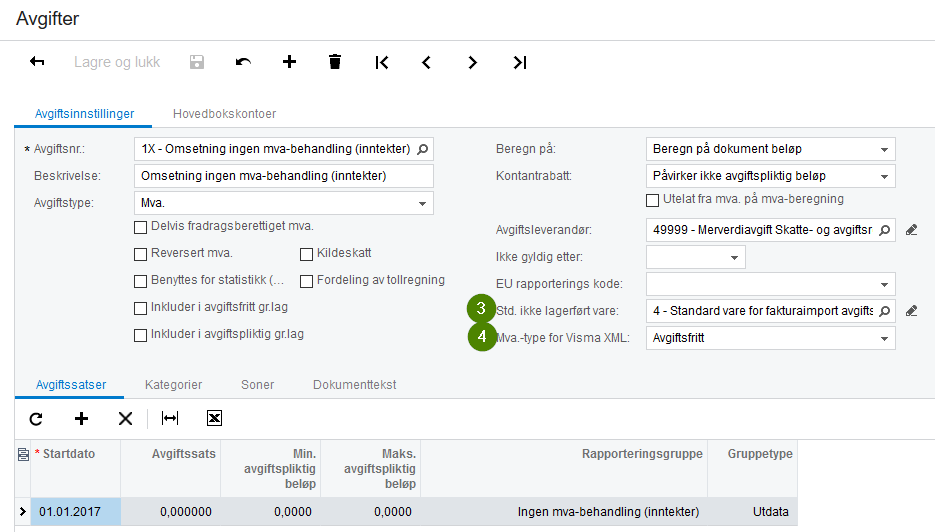Open the Ikke gyldig etter date dropdown
Viewport: 935px width, 532px height.
coord(735,258)
